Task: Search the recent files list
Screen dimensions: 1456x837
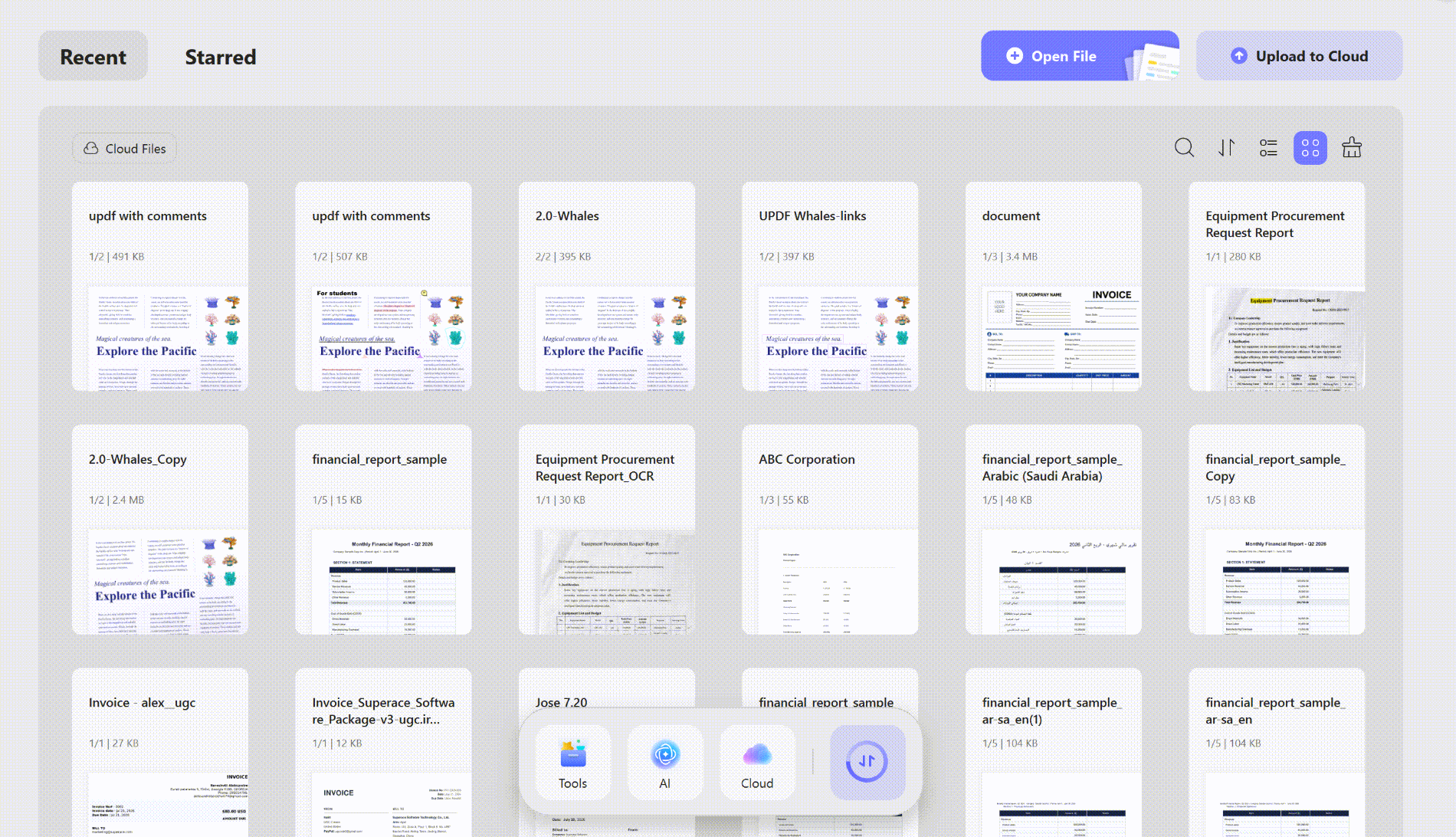Action: 1184,148
